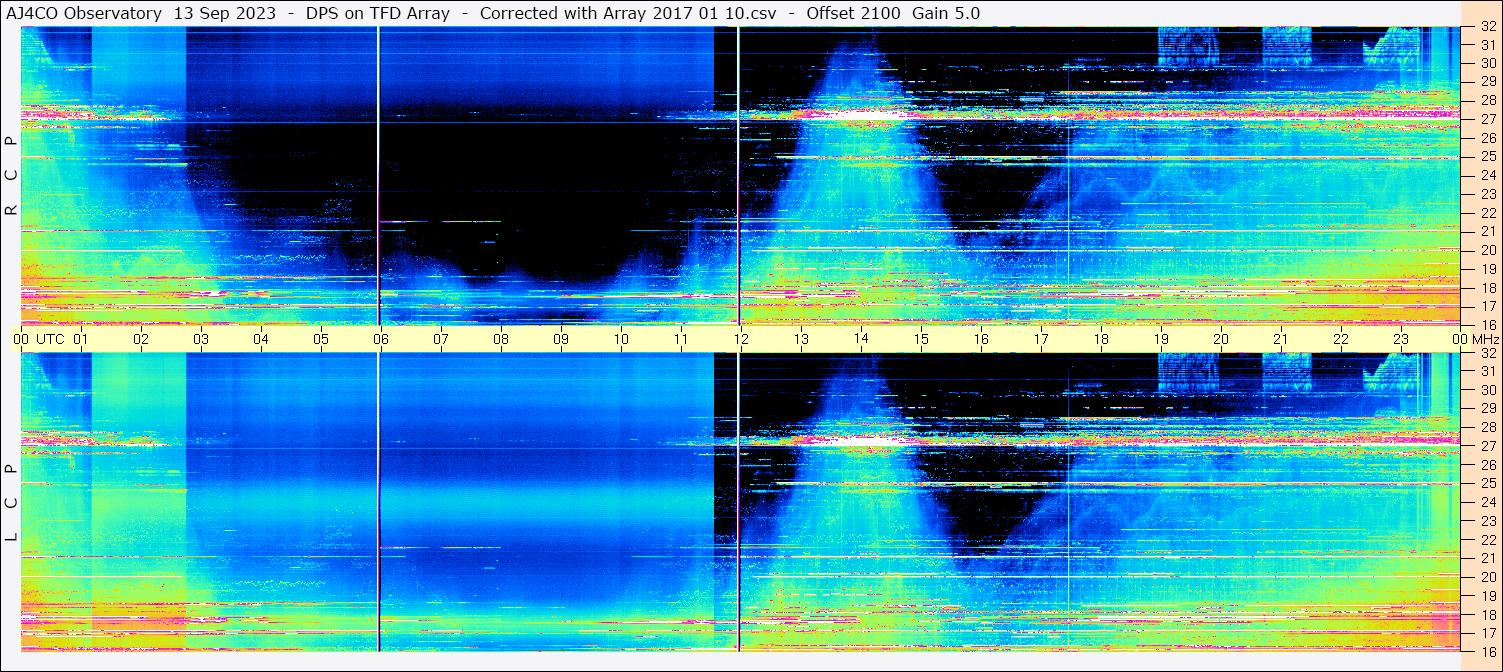Viewport: 1503px width, 672px height.
Task: Click the 23 hour label on time axis
Action: (x=1400, y=339)
